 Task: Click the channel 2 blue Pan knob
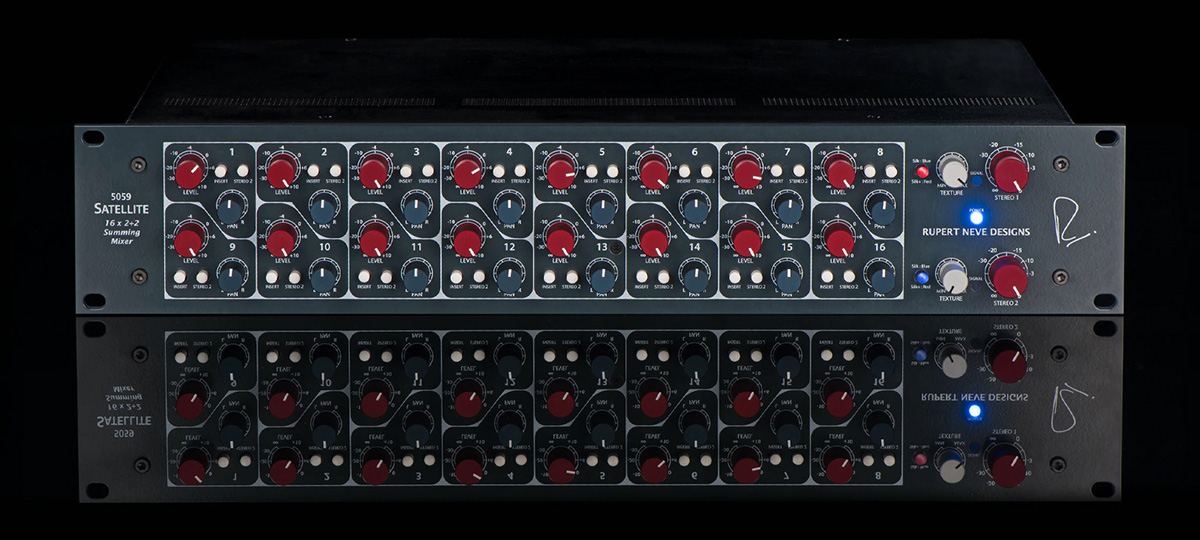tap(322, 210)
